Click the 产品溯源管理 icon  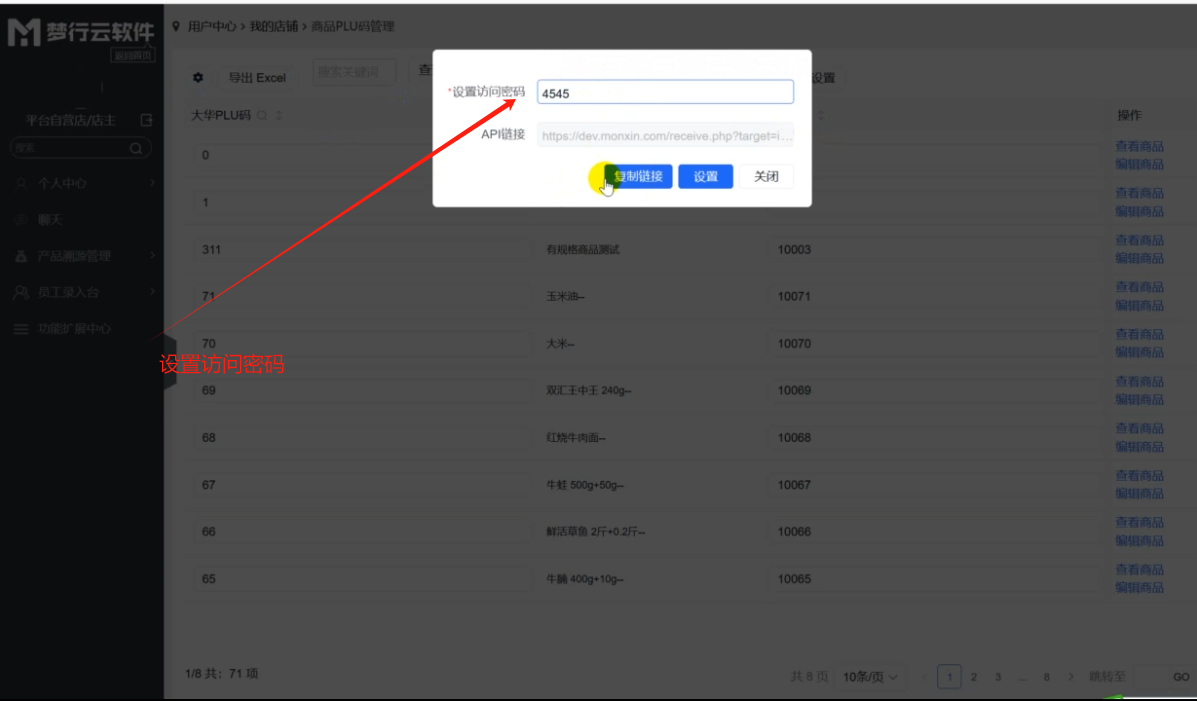[21, 256]
